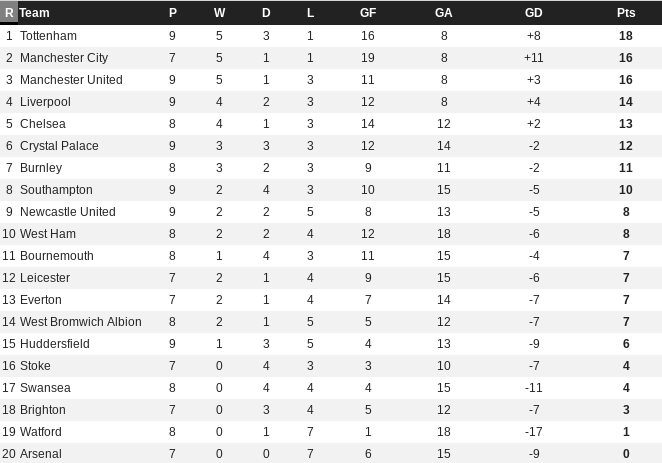
Task: Sort table by the R rank column header
Action: [x=9, y=13]
